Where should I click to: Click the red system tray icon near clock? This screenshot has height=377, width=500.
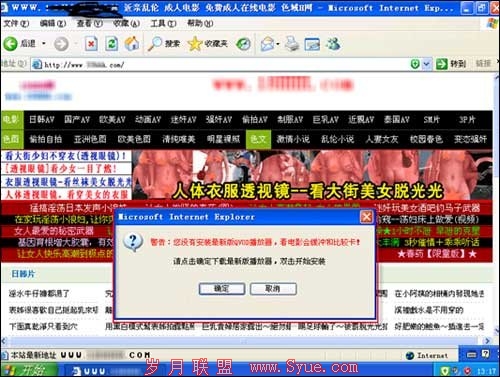point(467,370)
